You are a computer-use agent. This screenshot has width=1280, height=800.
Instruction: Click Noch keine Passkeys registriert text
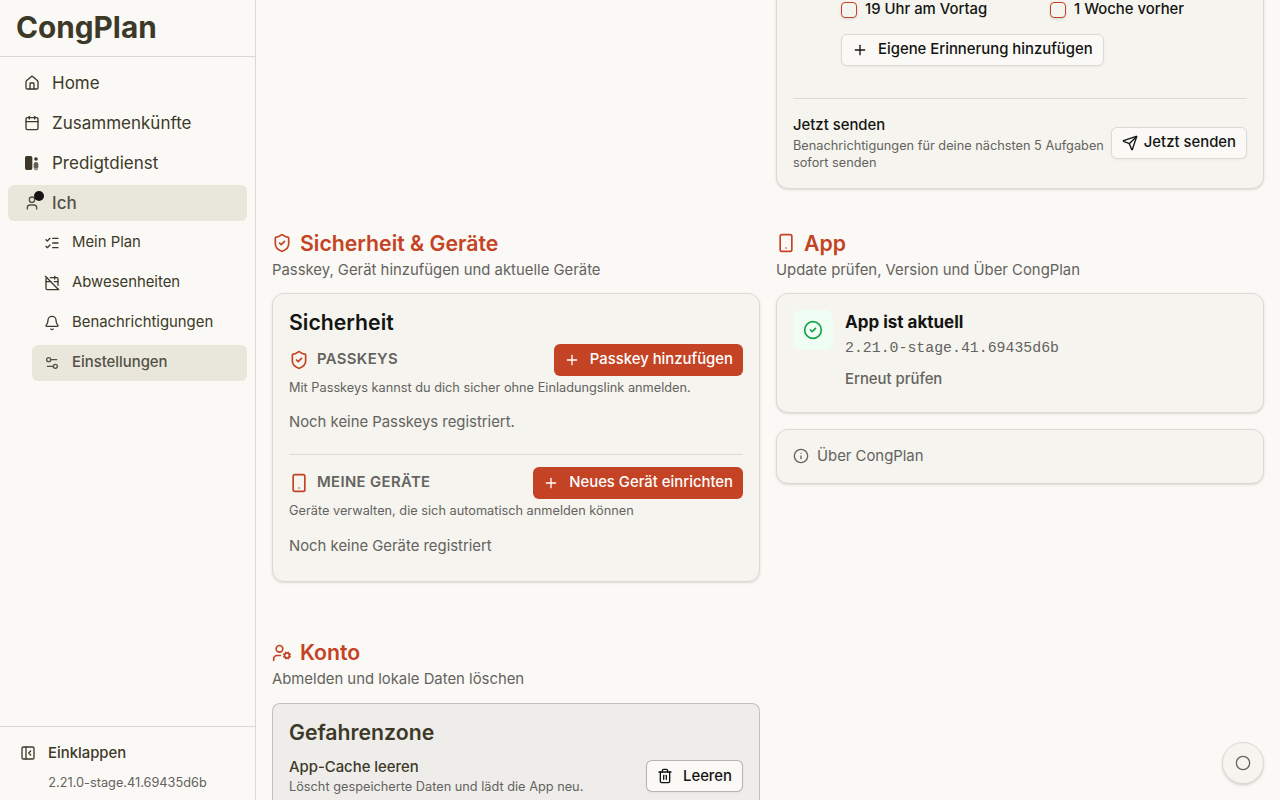(x=402, y=422)
